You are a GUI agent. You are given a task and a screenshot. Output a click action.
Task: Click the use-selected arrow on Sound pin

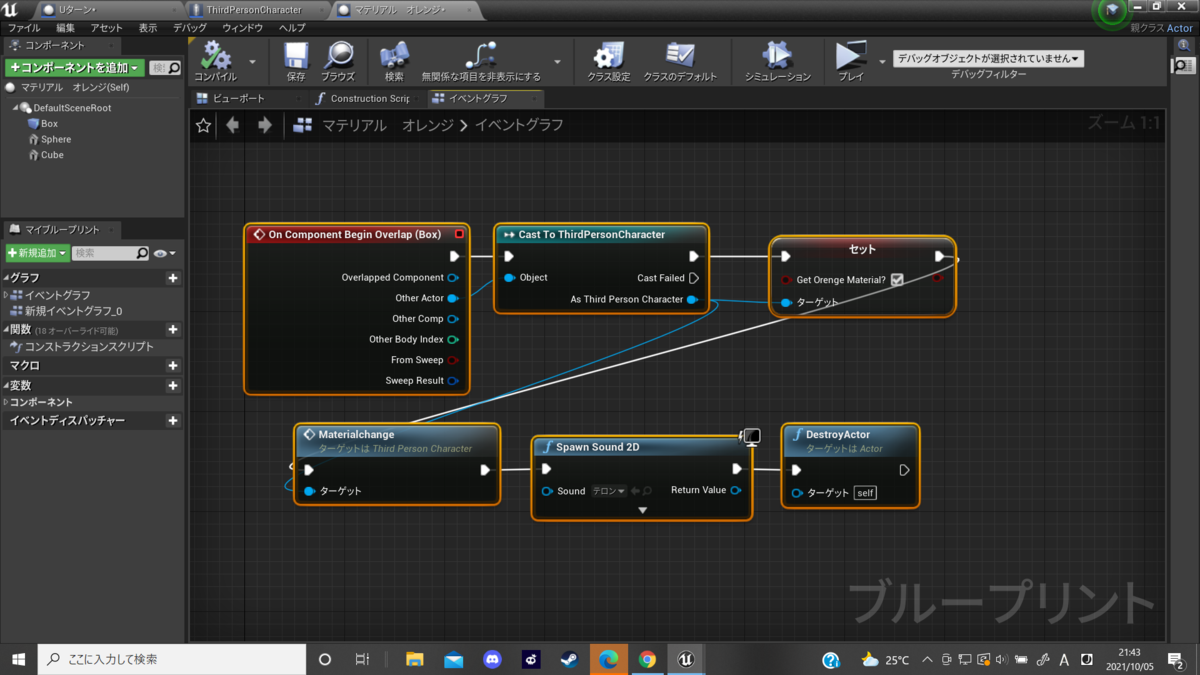click(635, 491)
